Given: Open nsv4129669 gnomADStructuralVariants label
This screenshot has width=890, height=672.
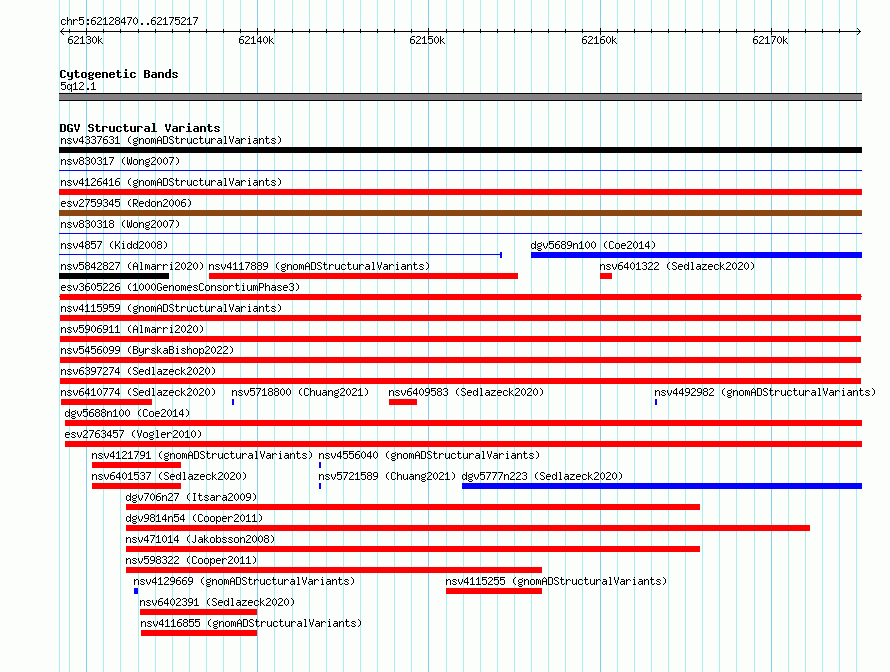Looking at the screenshot, I should pyautogui.click(x=244, y=581).
